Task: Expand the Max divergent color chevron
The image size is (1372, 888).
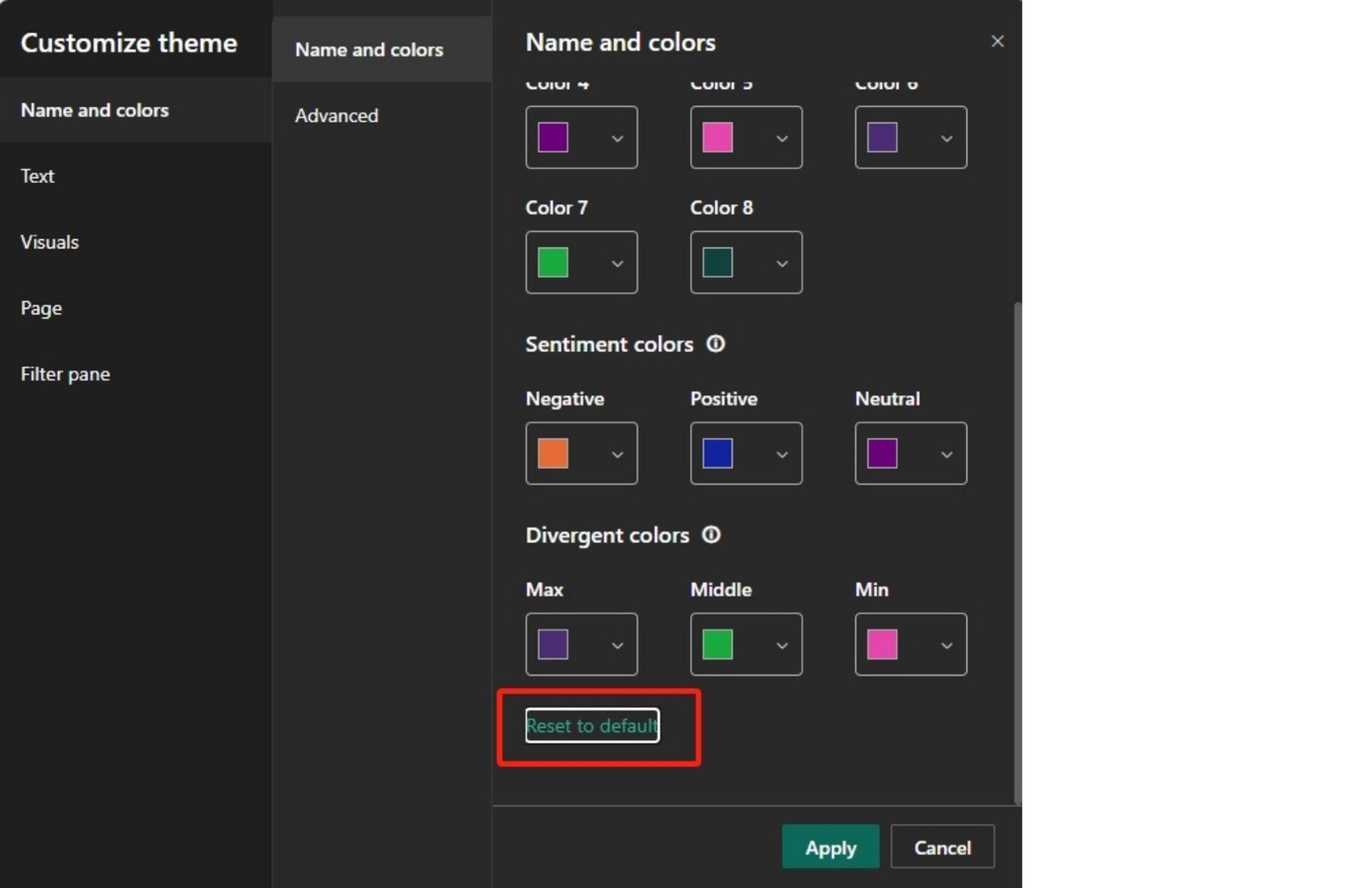Action: pos(618,645)
